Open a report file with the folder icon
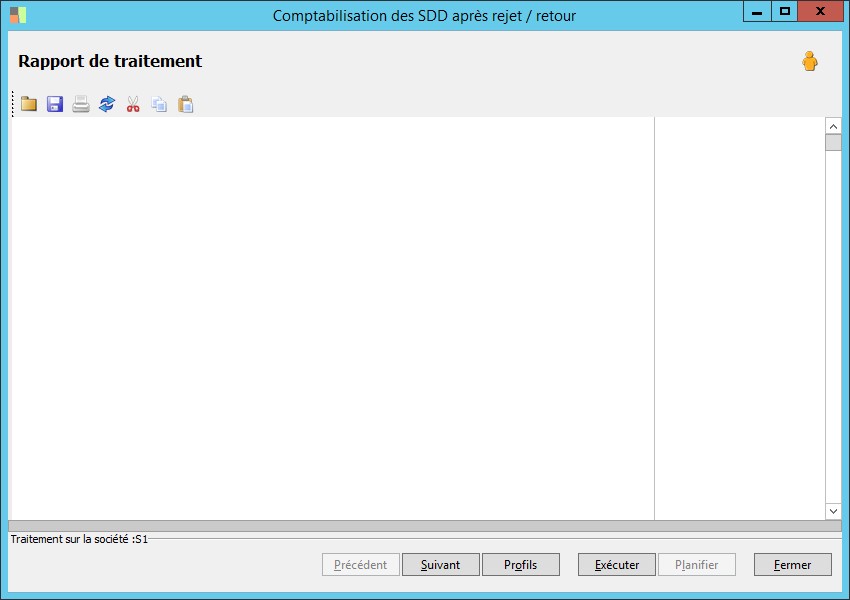850x600 pixels. [29, 104]
